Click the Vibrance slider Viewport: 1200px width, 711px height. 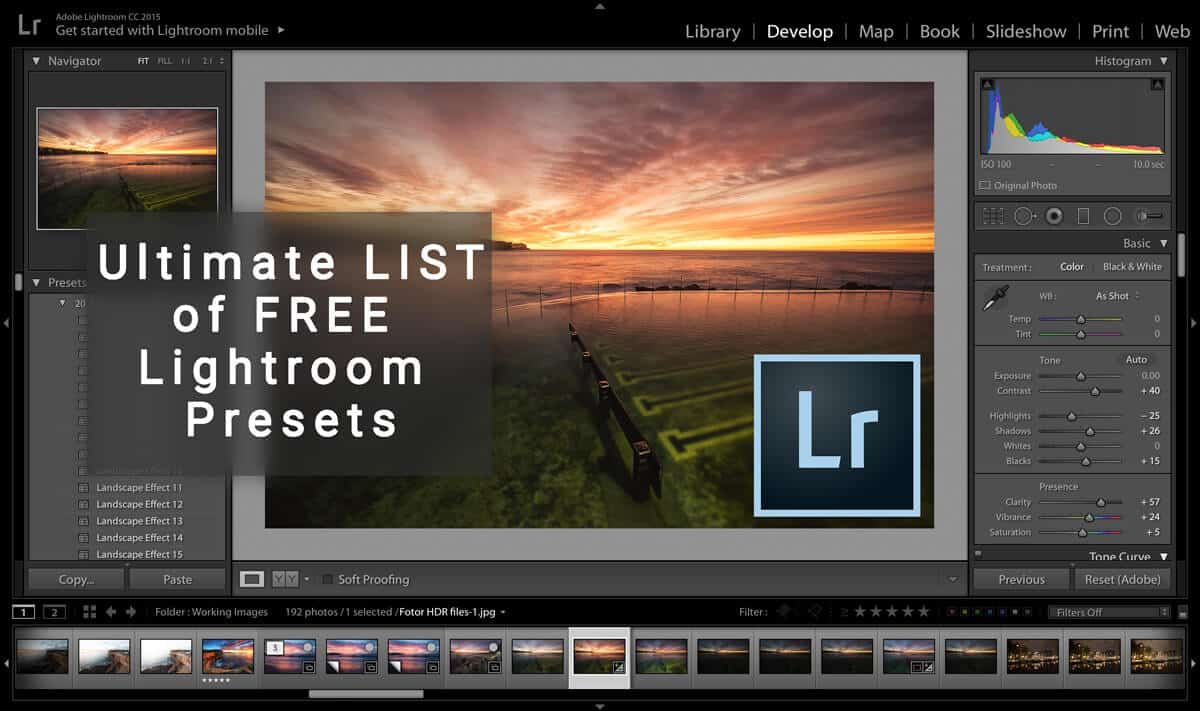1080,517
